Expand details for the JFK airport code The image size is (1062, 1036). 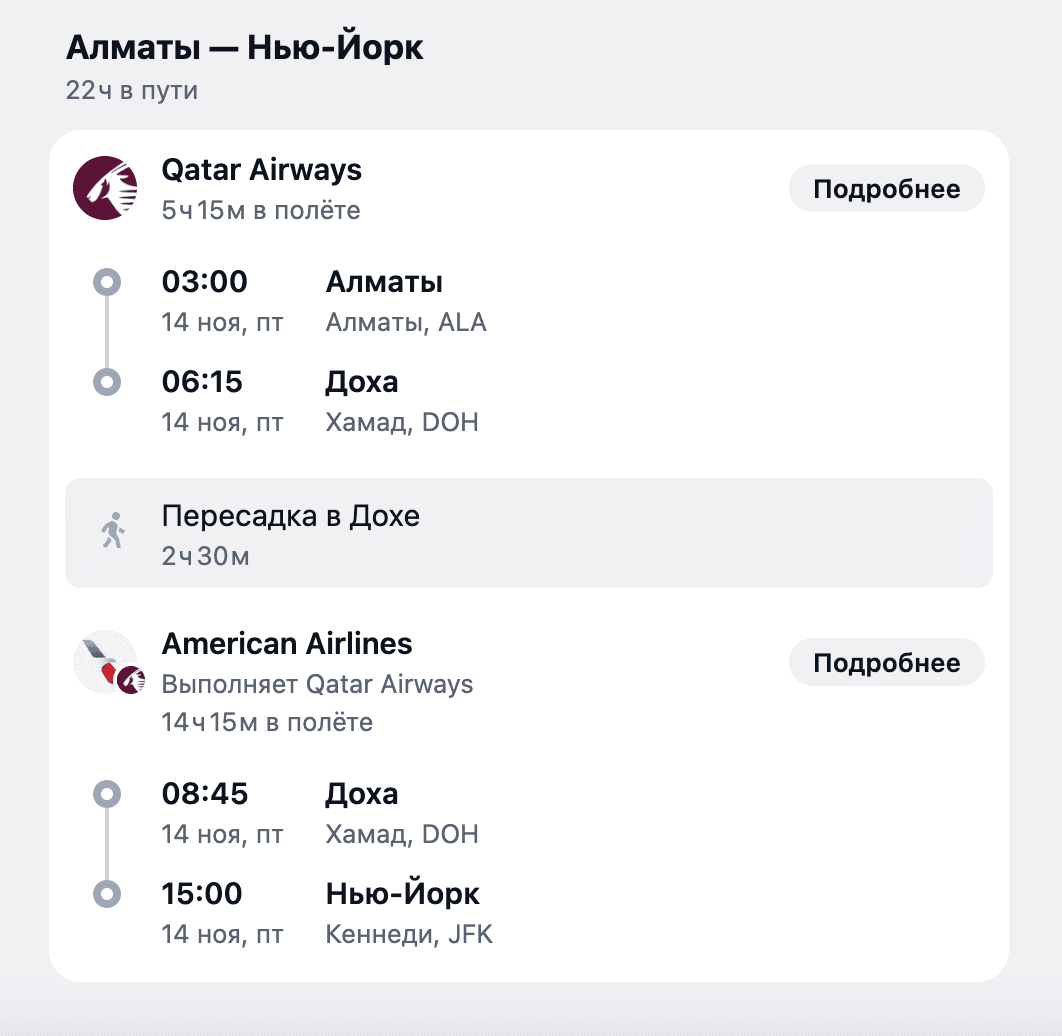coord(471,935)
